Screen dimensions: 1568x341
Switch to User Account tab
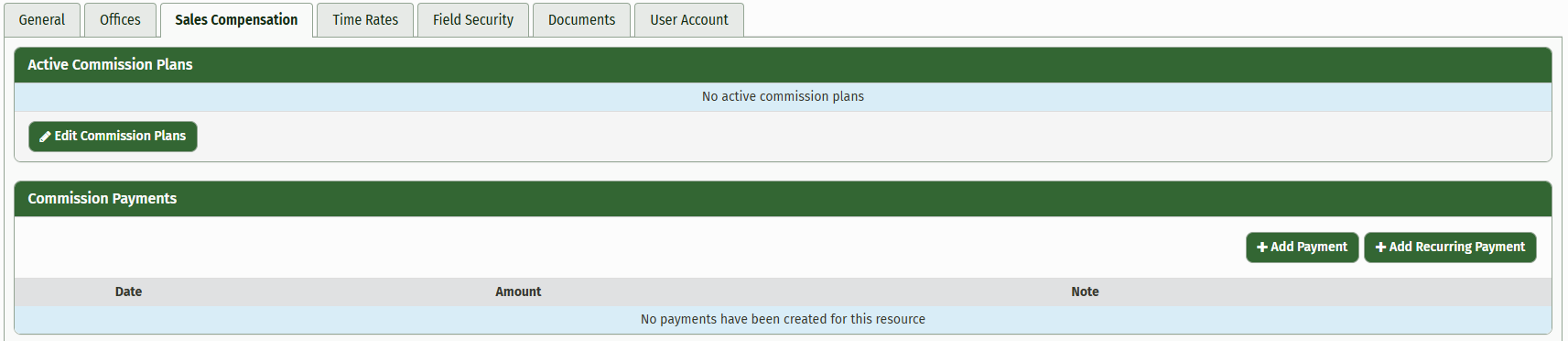[689, 20]
